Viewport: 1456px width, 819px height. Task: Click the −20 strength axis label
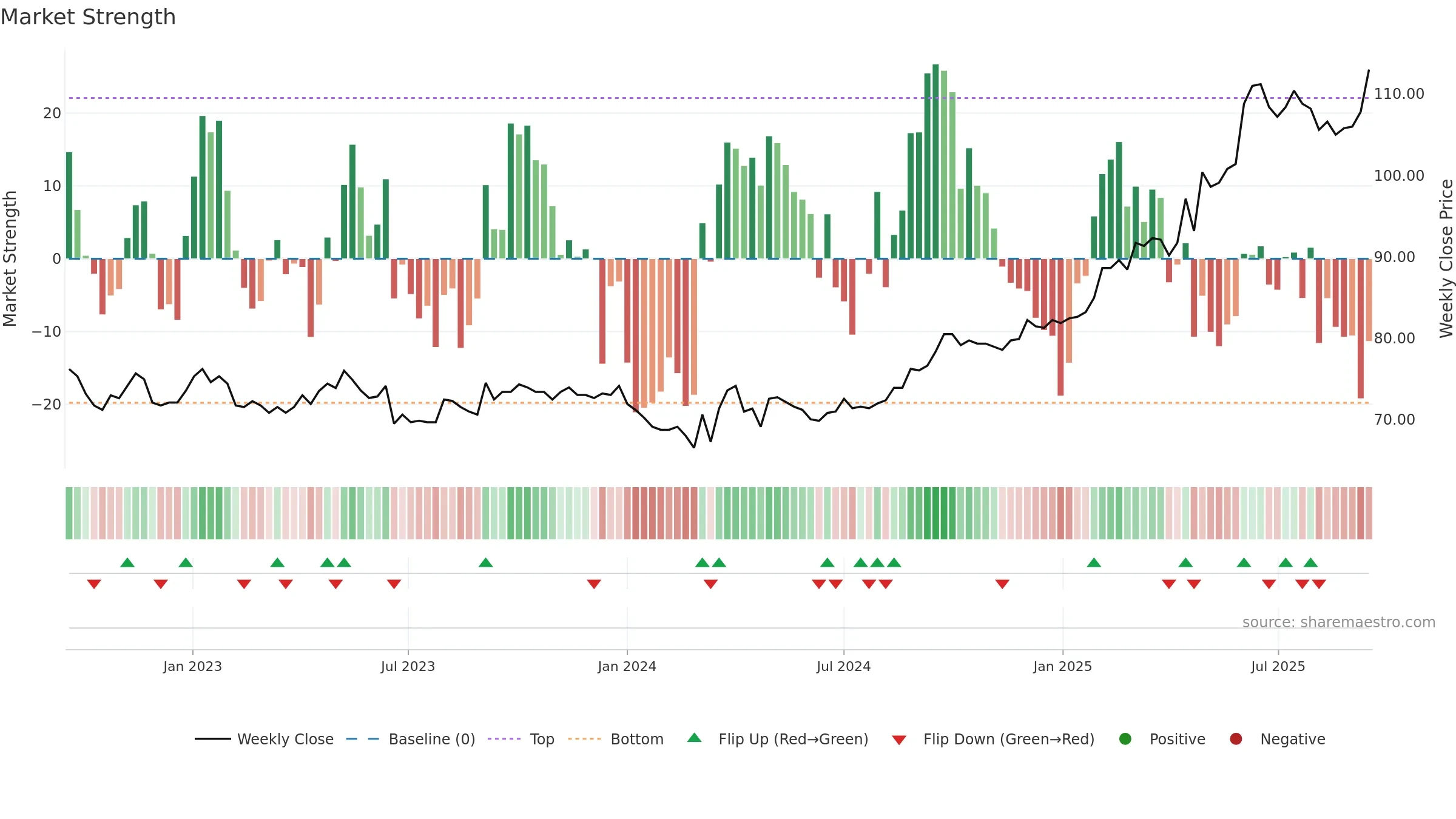(47, 404)
